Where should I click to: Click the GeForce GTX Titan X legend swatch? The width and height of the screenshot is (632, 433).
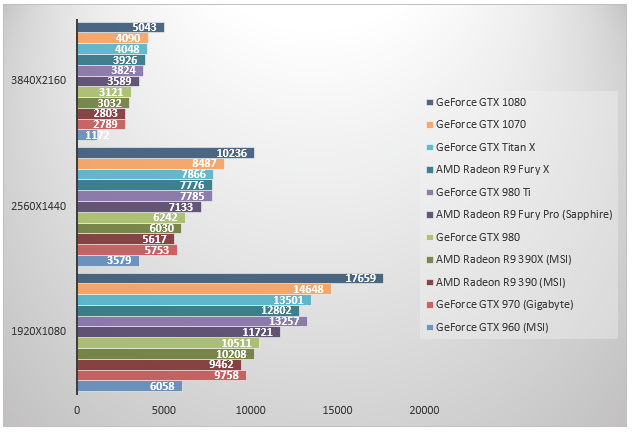click(x=430, y=148)
